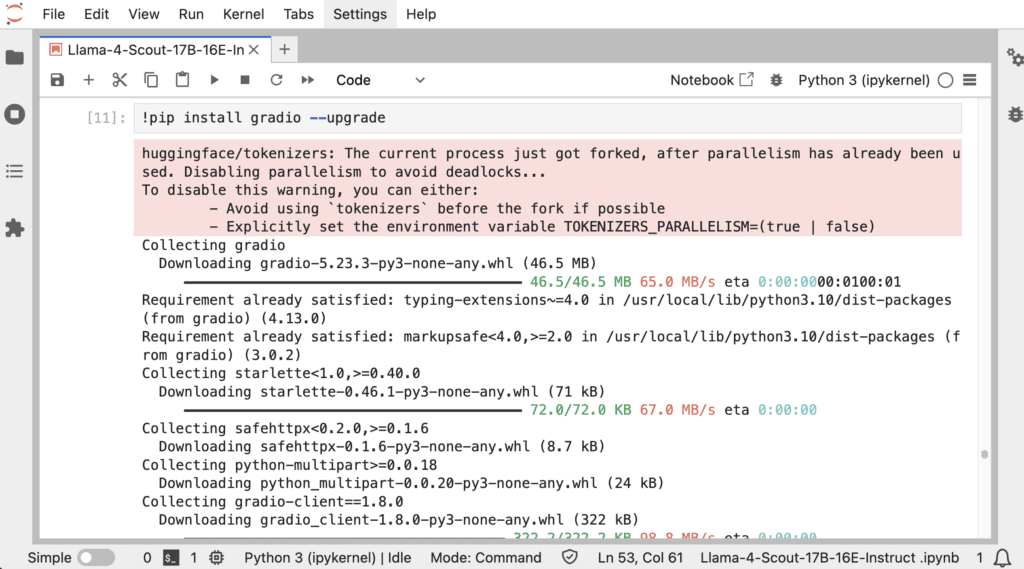Viewport: 1024px width, 569px height.
Task: Select cell prompt [11]:
Action: [106, 118]
